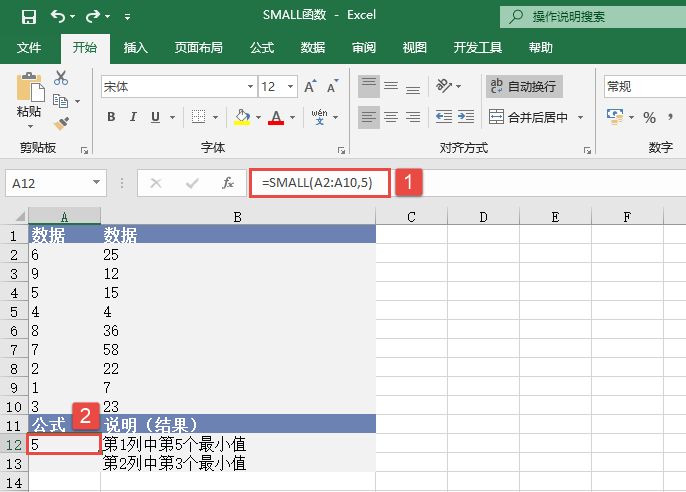
Task: Toggle Bold formatting
Action: (111, 118)
